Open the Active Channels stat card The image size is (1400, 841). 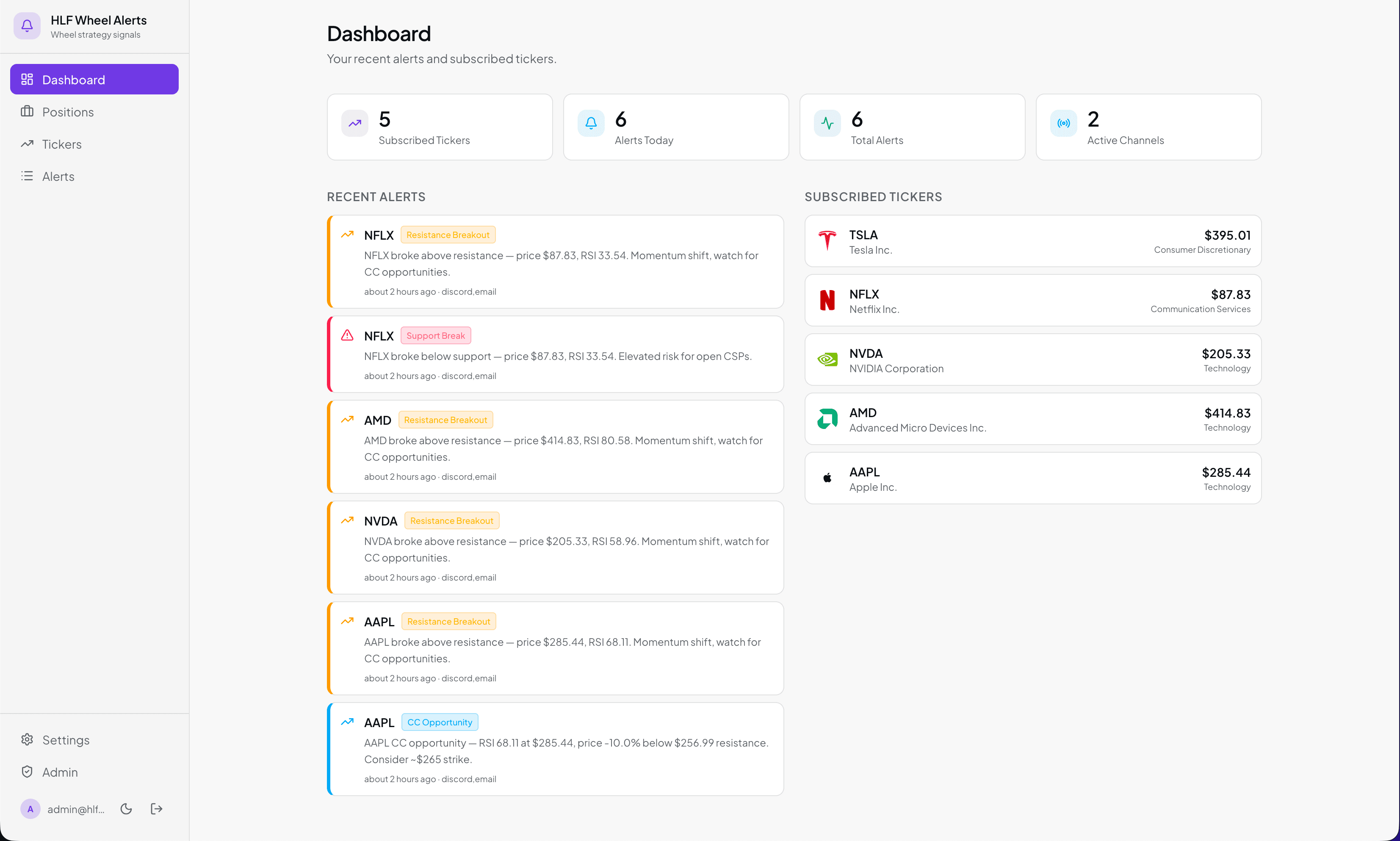click(1148, 127)
